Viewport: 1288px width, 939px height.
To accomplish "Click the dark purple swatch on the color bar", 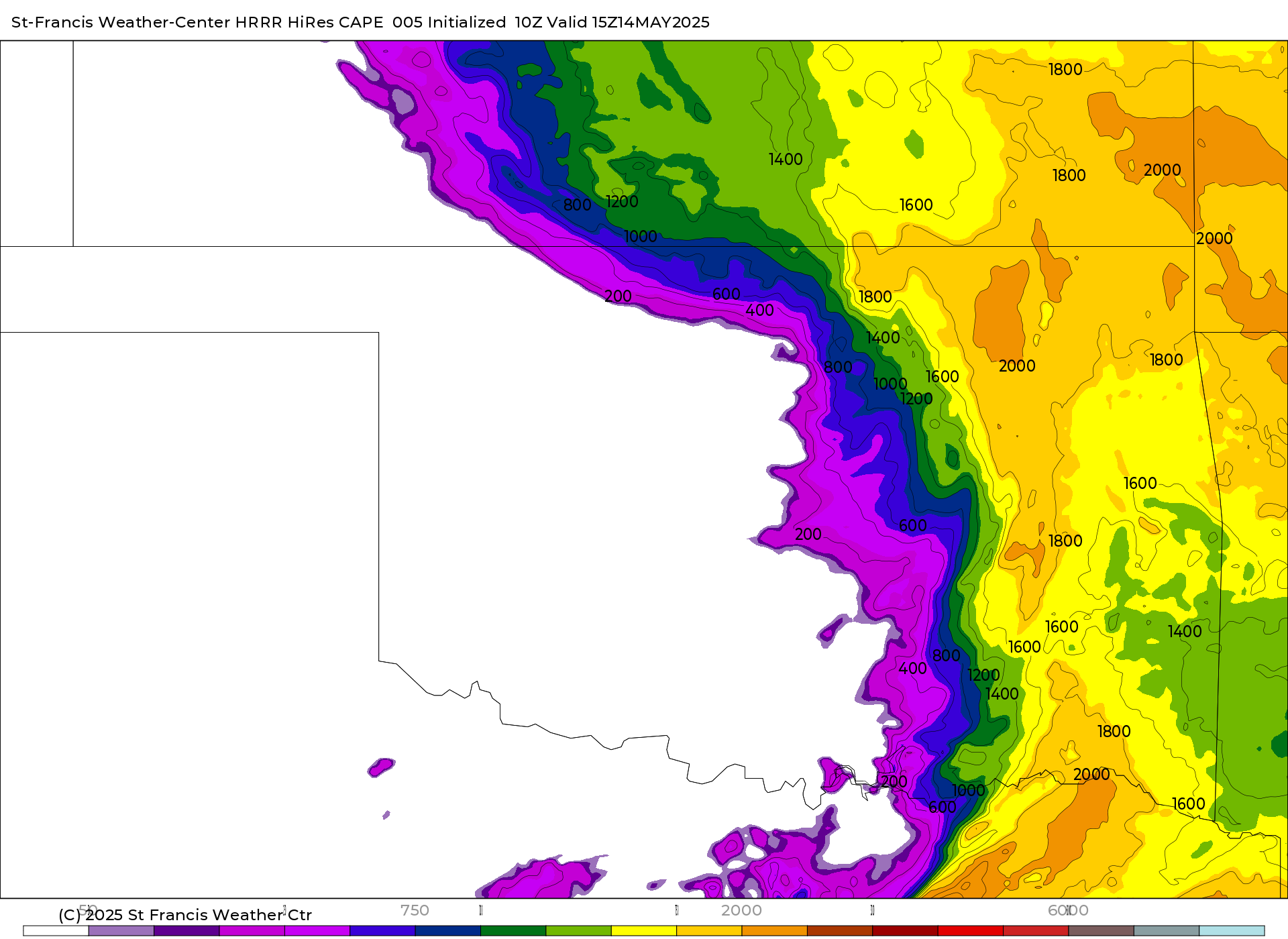I will click(x=186, y=931).
